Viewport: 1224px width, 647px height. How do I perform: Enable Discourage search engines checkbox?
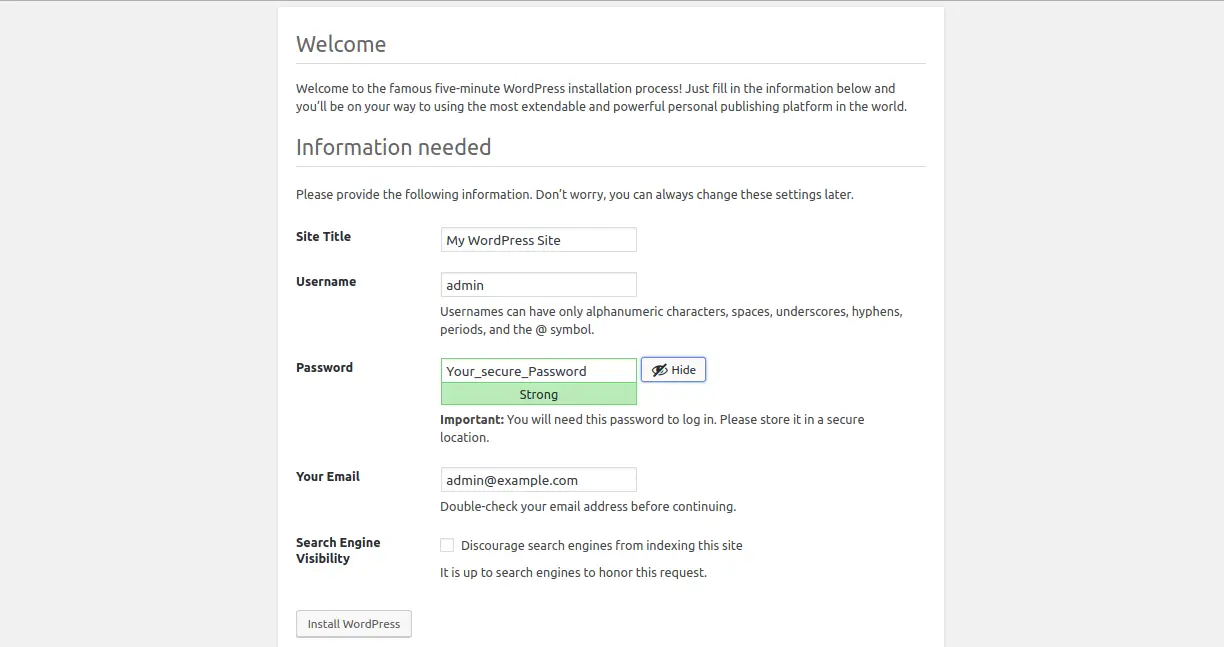[447, 545]
